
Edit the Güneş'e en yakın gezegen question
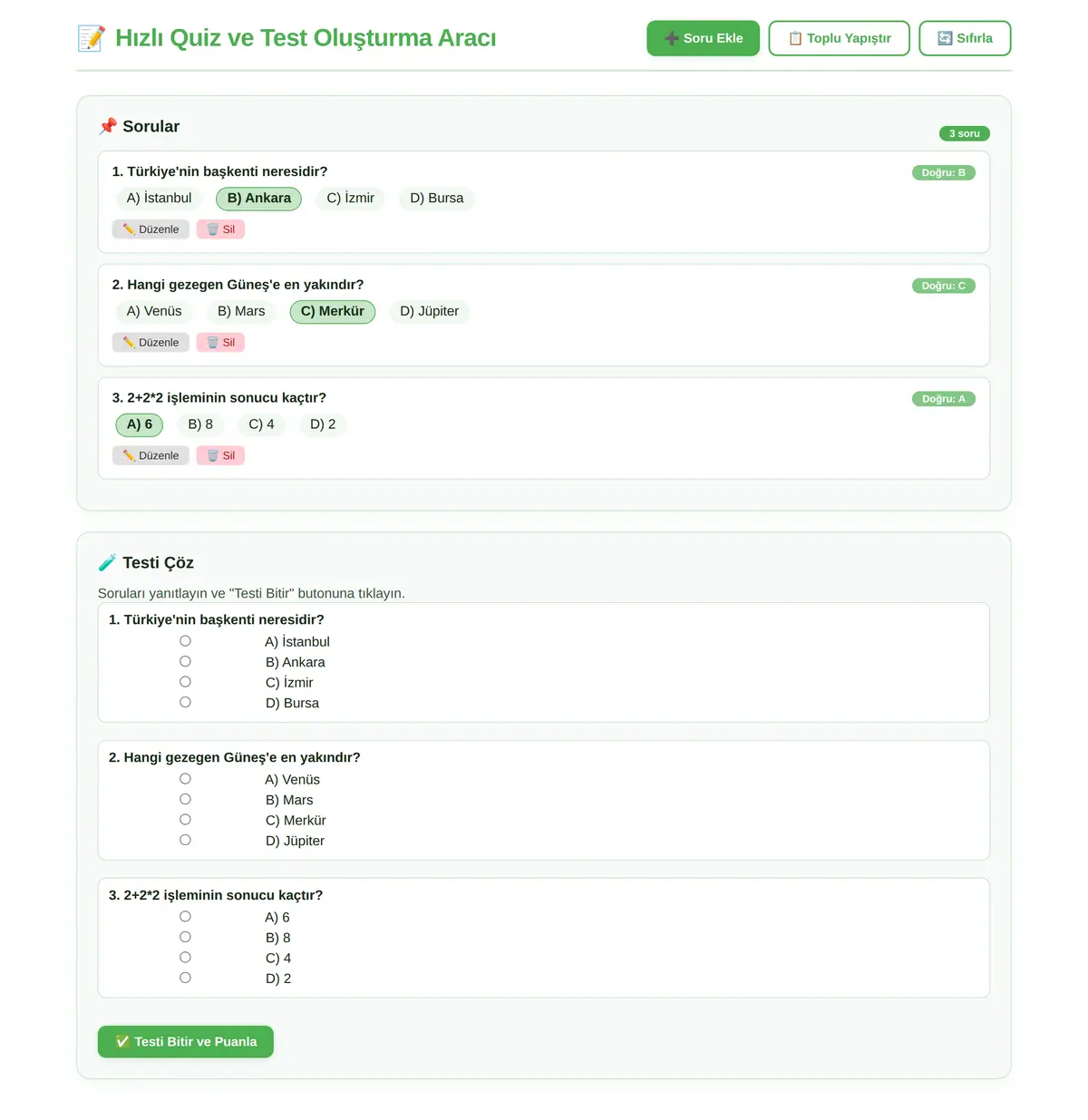[151, 343]
